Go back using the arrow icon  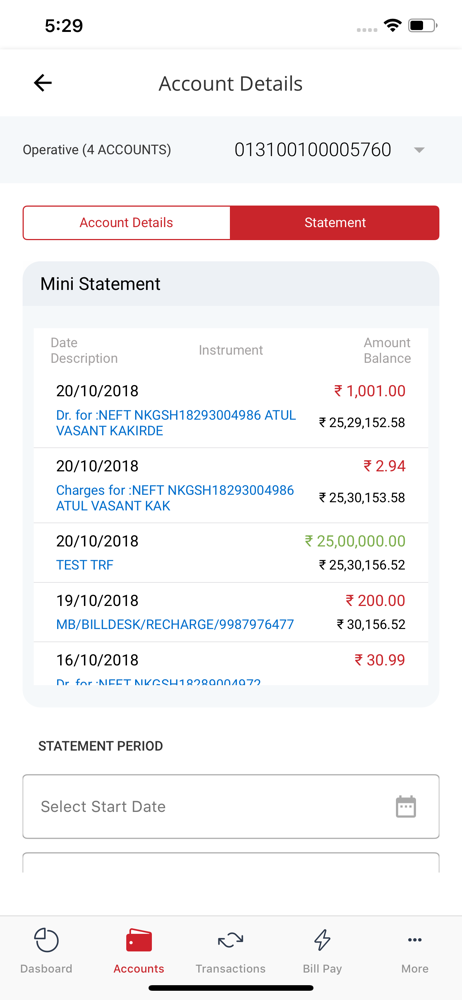click(x=43, y=83)
